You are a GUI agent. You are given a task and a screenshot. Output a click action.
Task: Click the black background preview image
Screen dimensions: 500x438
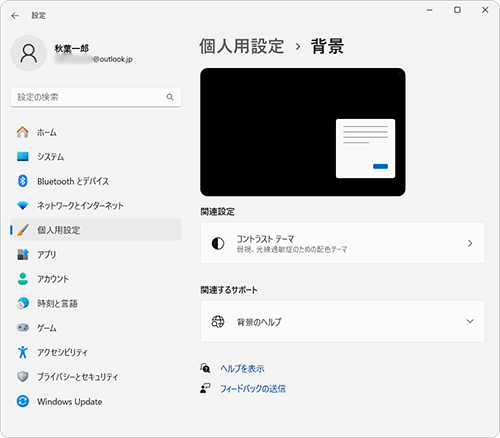pos(303,132)
